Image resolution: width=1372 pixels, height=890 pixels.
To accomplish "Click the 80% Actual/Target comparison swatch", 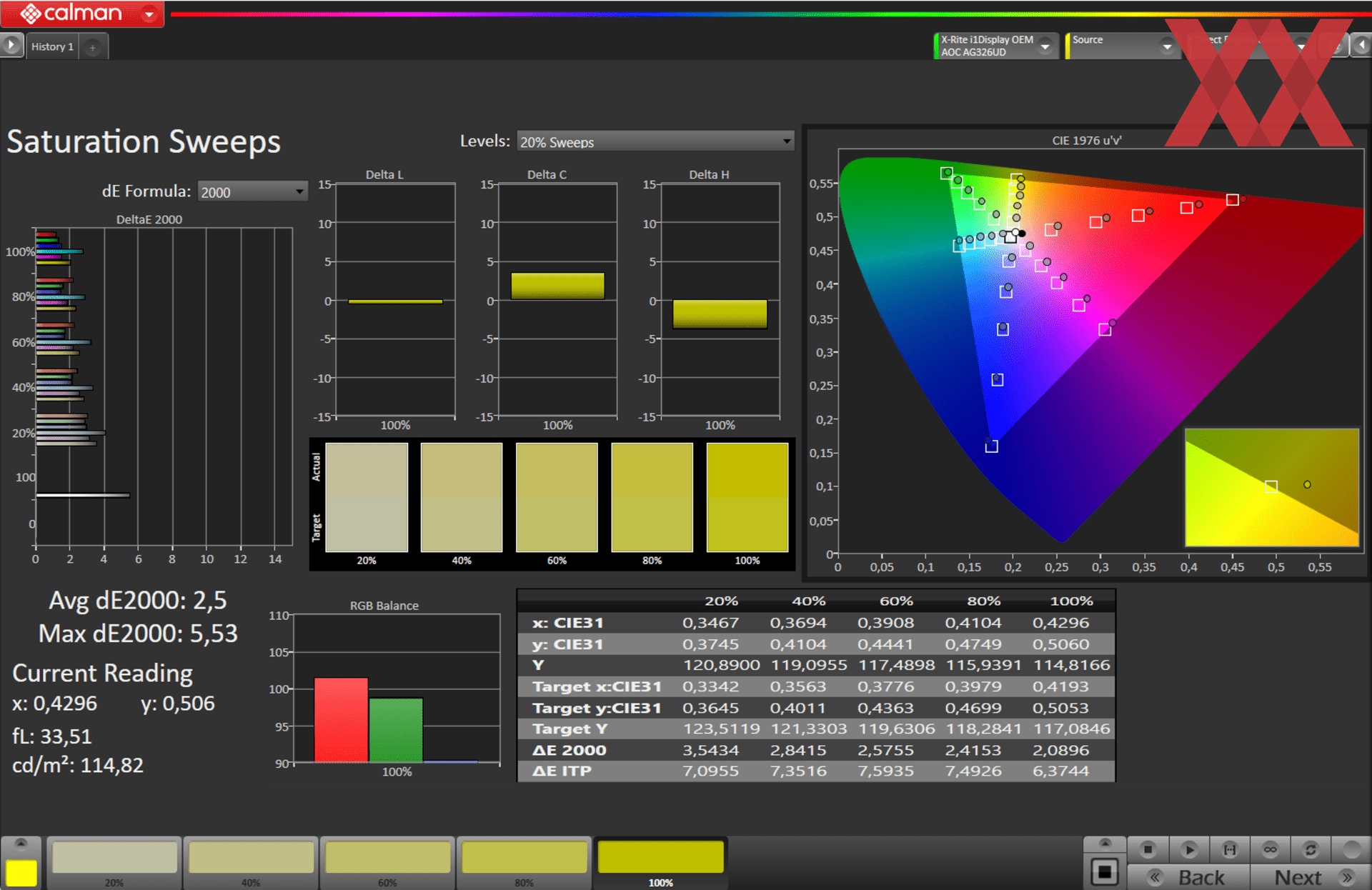I will 652,497.
